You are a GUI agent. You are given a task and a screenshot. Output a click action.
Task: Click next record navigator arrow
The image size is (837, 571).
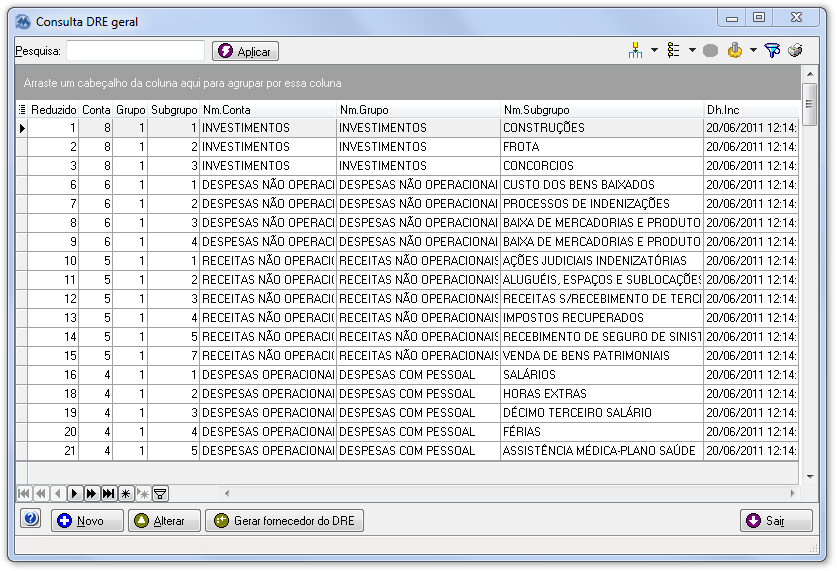(x=75, y=494)
